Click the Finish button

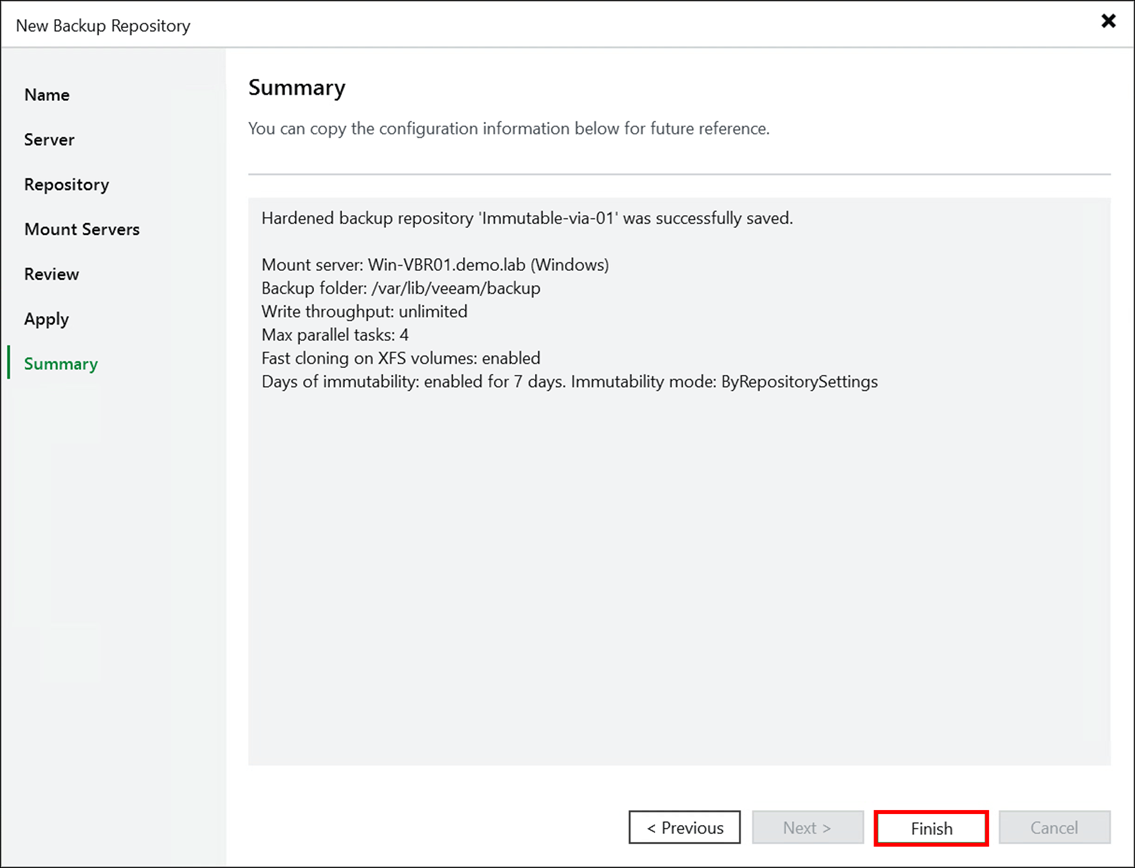click(x=930, y=827)
